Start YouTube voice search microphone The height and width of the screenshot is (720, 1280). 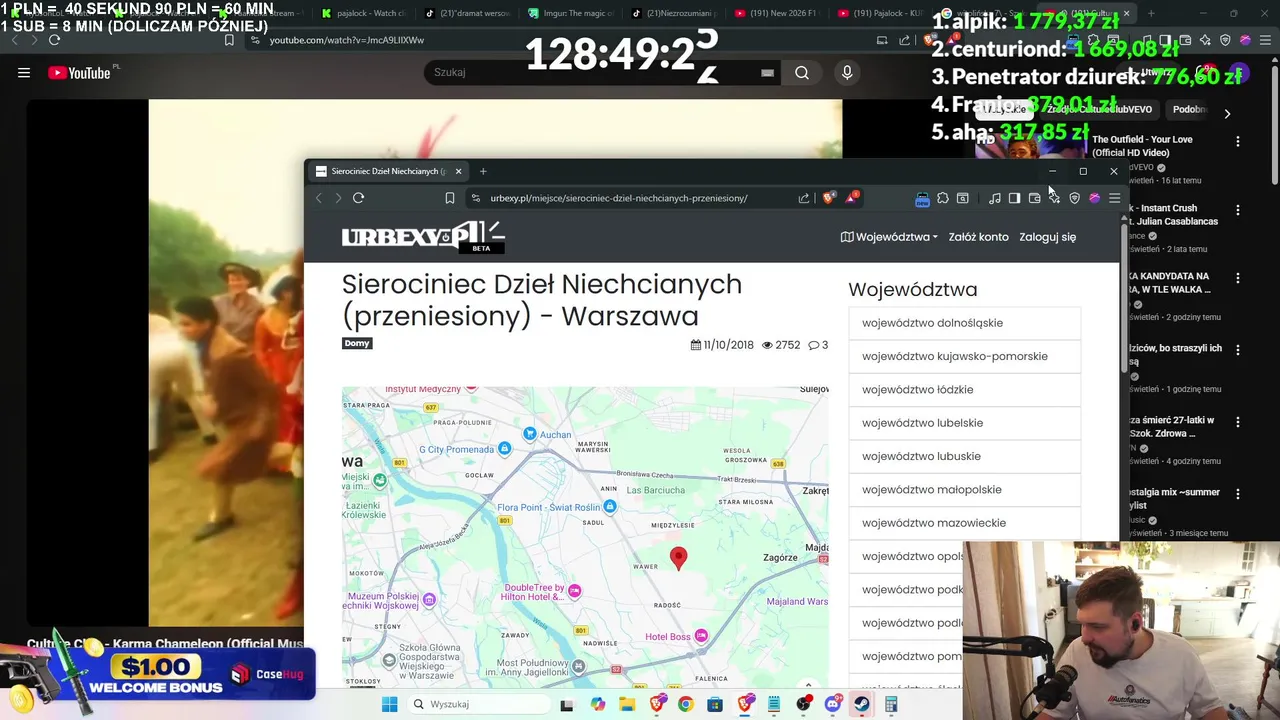(x=847, y=72)
